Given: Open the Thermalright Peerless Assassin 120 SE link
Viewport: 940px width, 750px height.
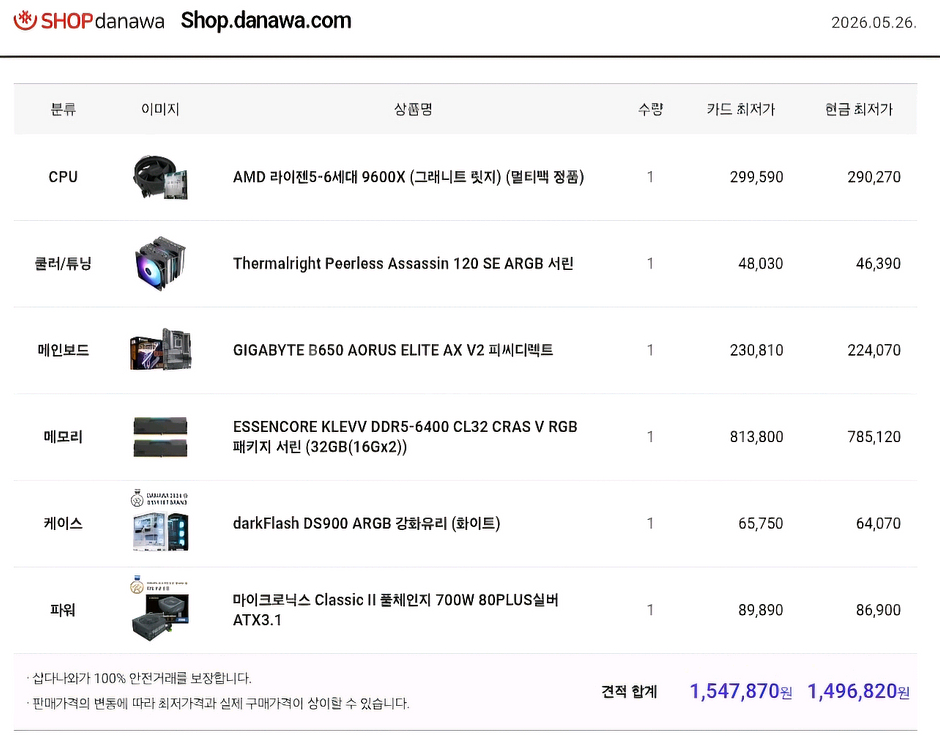Looking at the screenshot, I should (403, 264).
